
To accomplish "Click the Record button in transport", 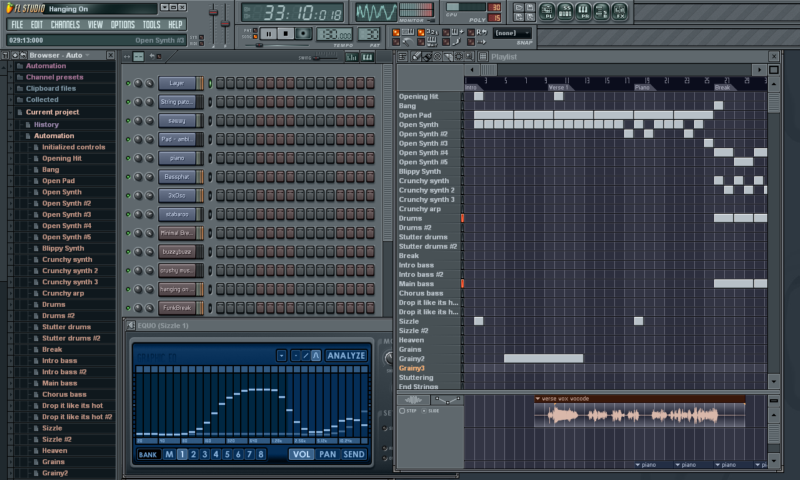I will click(304, 34).
